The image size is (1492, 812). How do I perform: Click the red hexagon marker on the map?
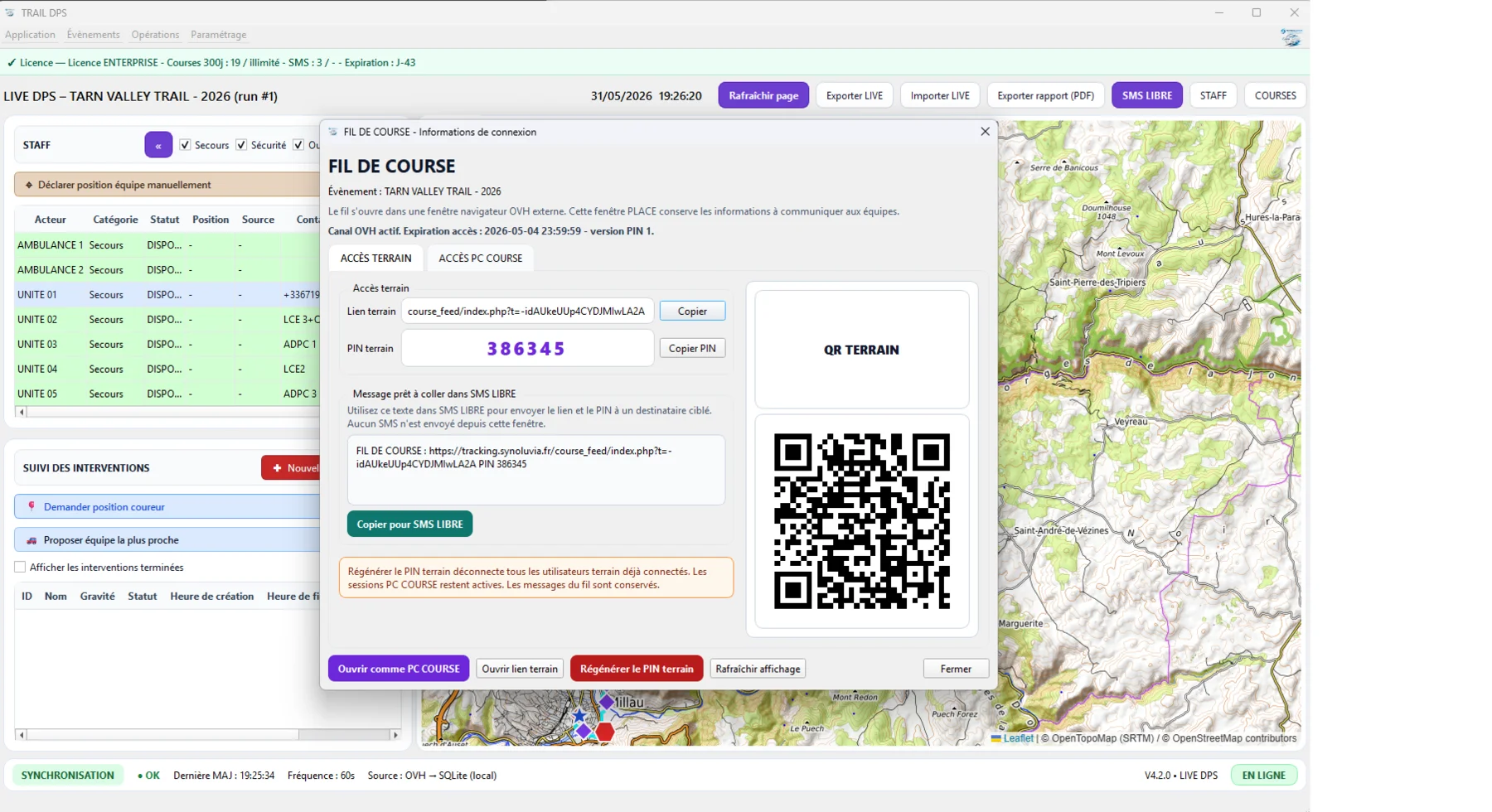[605, 732]
